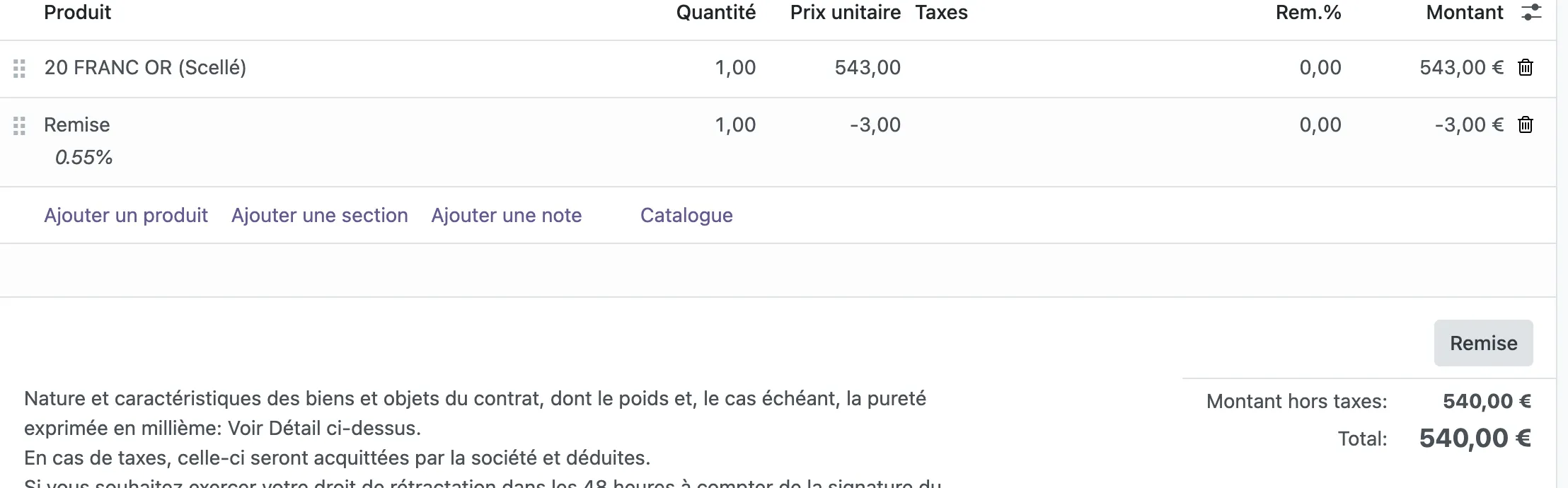1568x488 pixels.
Task: Select the 20 FRANC OR (Scellé) product cell
Action: point(145,68)
